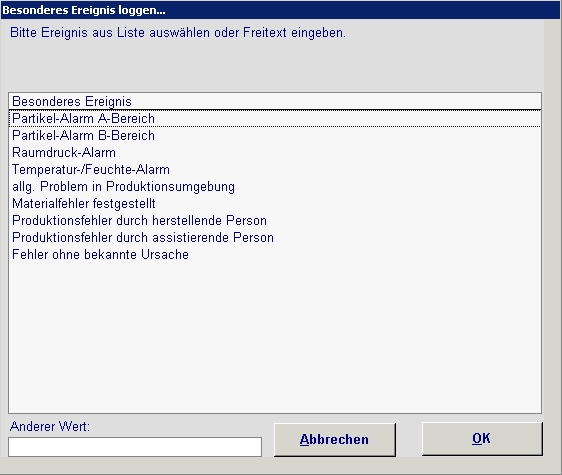
Task: Pick the Temperatur-/Feuchte-Alarm list item
Action: click(275, 170)
